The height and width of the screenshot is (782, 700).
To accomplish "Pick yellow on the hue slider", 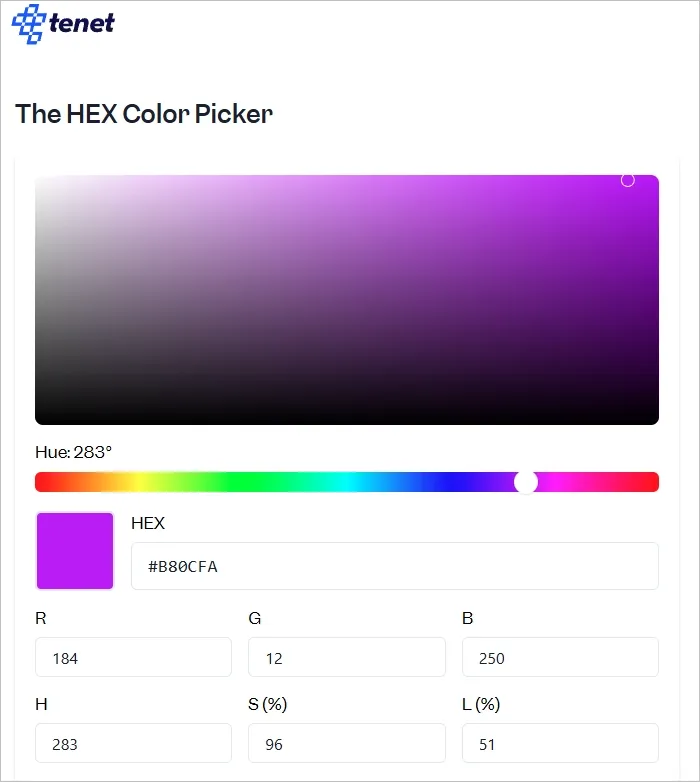I will tap(140, 482).
